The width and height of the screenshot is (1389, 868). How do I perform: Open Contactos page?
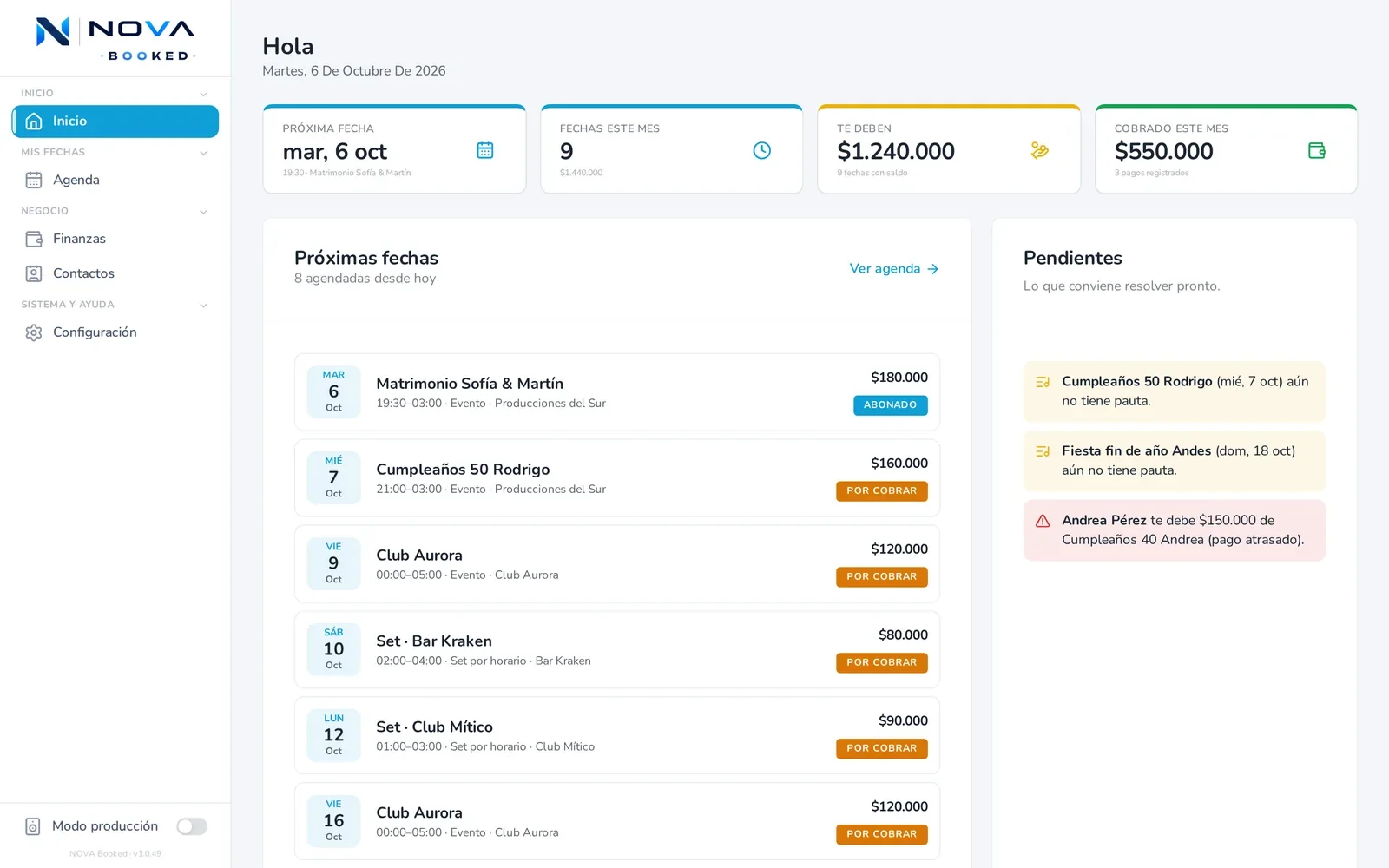(x=115, y=273)
